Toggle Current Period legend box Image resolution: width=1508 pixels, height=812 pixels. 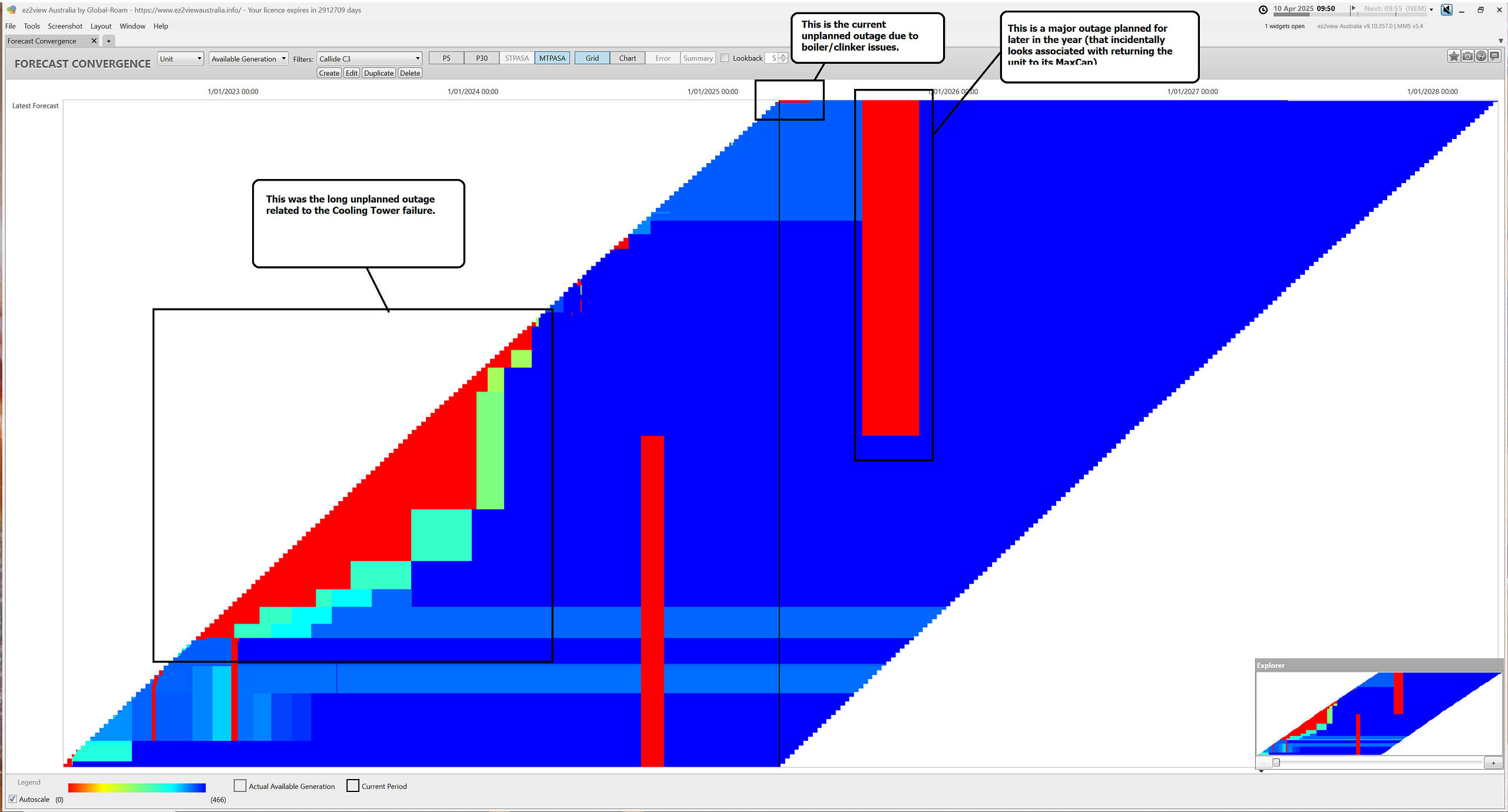pos(353,786)
